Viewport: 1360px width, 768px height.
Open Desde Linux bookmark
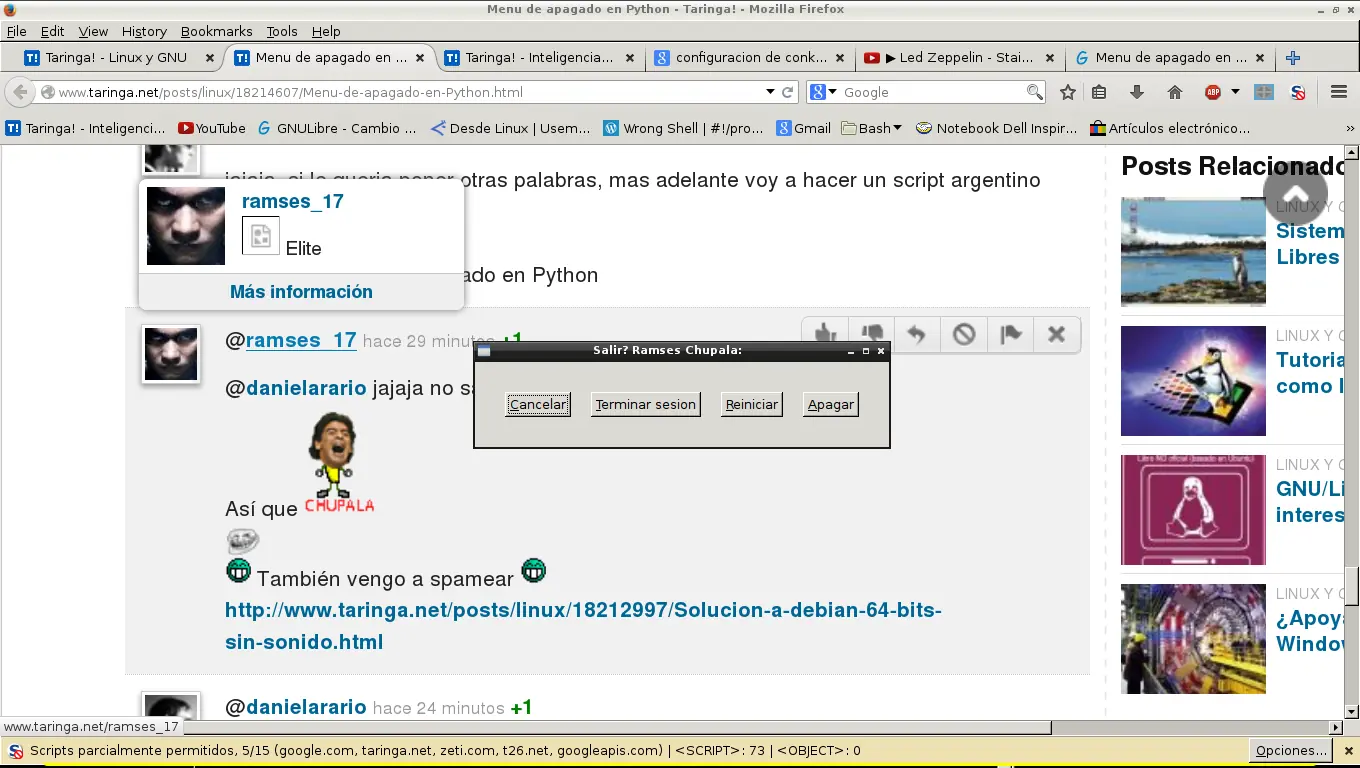tap(510, 128)
